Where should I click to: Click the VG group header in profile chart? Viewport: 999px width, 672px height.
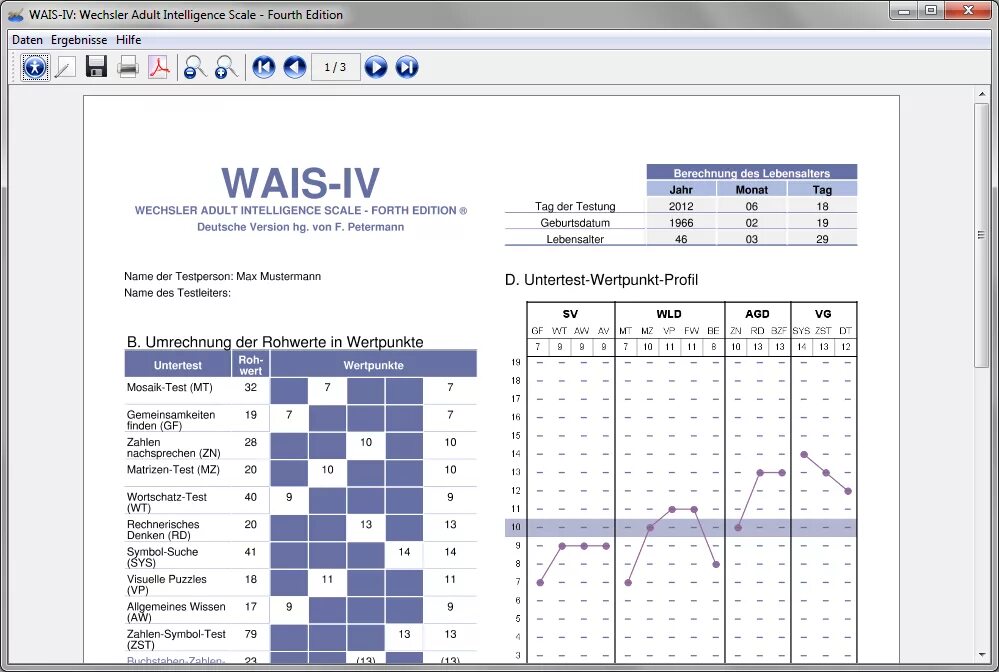coord(823,314)
